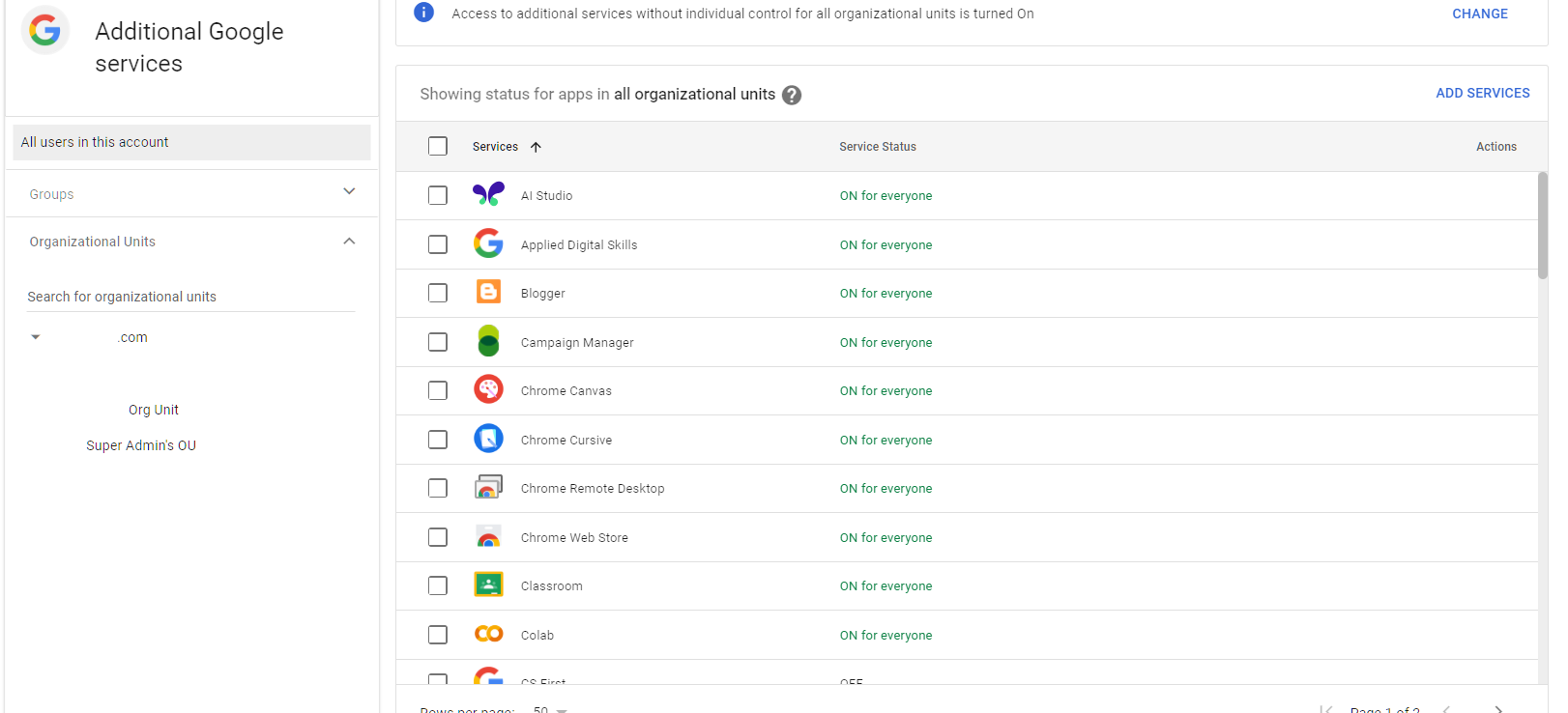Click the AI Studio service icon
1568x713 pixels.
488,194
